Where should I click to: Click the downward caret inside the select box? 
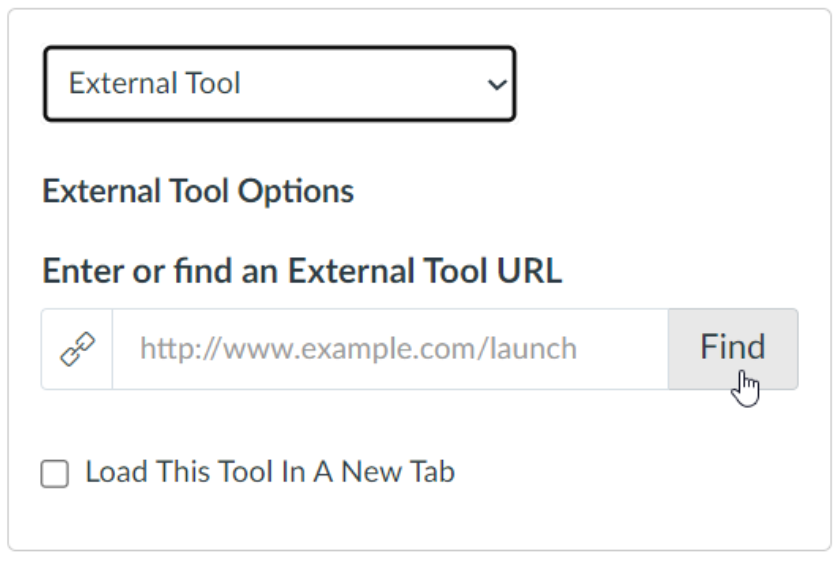497,85
